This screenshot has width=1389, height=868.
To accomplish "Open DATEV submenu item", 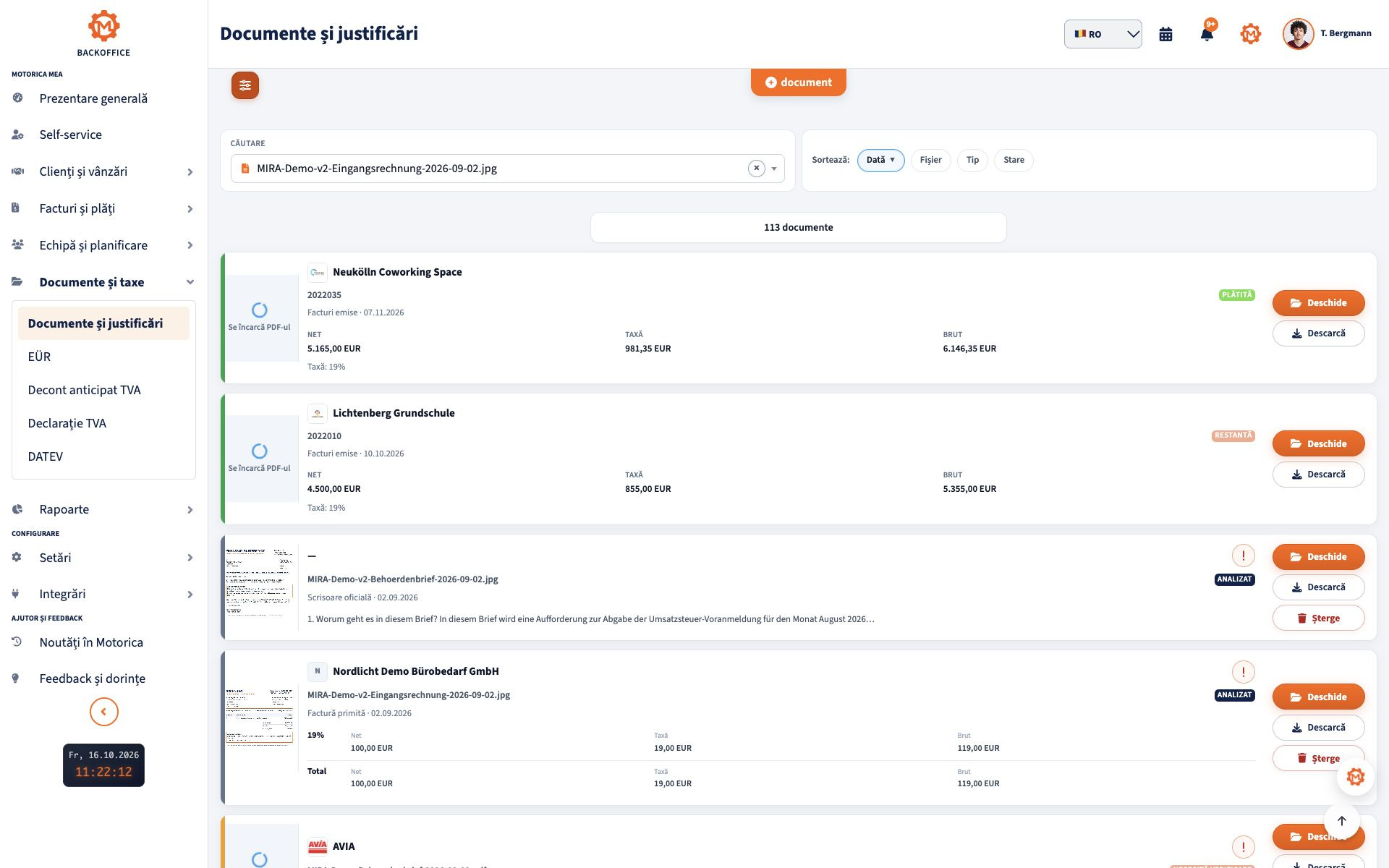I will (103, 456).
